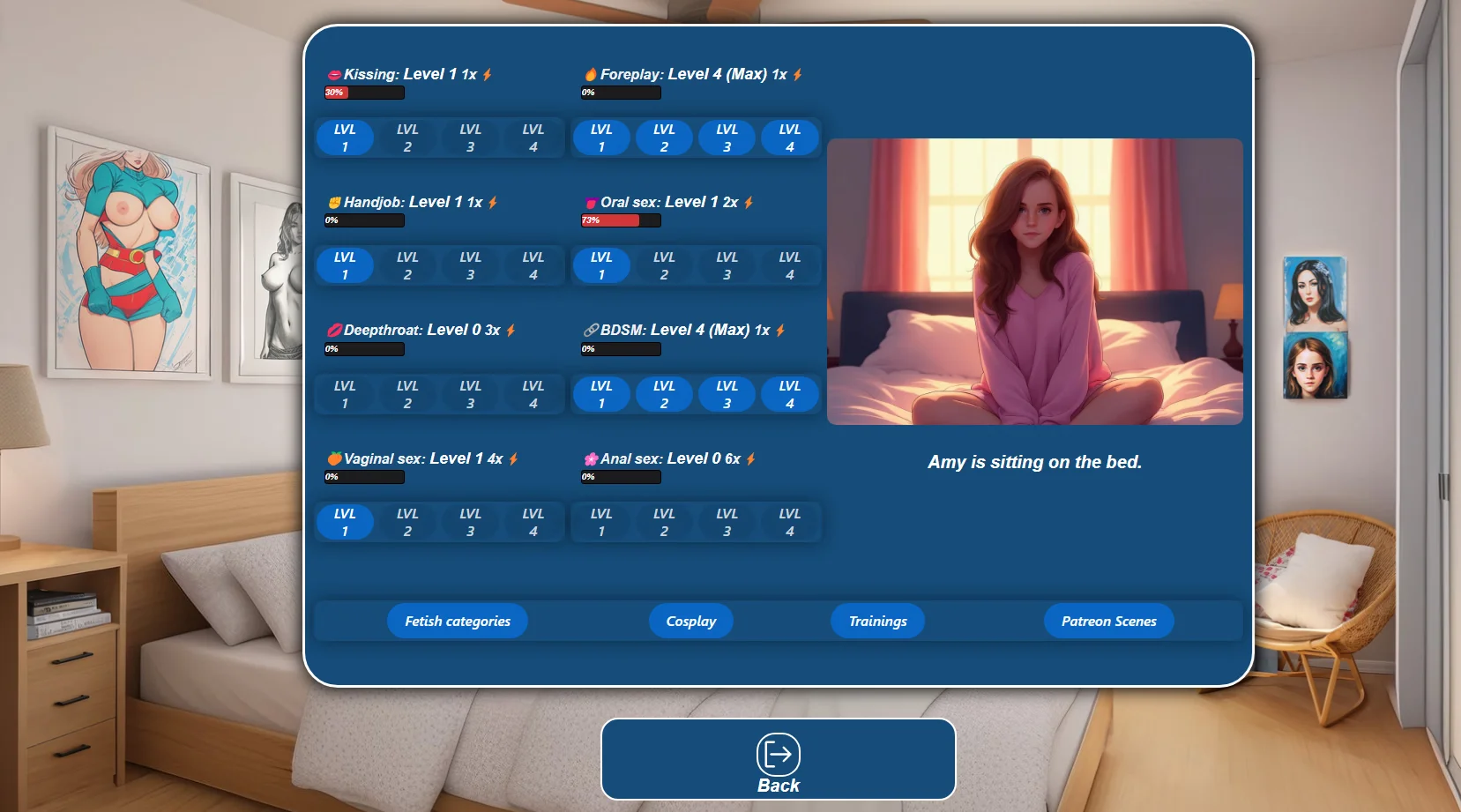Switch to the Cosplay tab
The height and width of the screenshot is (812, 1461).
(x=690, y=621)
